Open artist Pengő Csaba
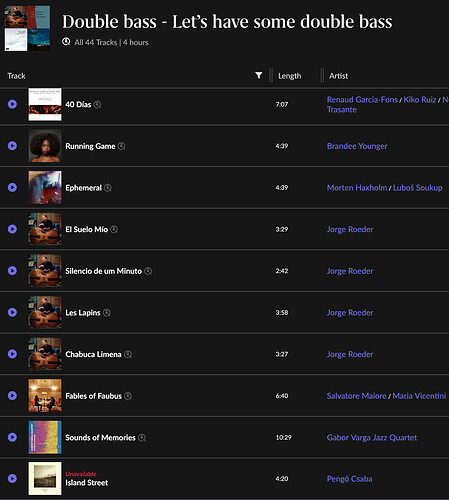 [x=349, y=479]
